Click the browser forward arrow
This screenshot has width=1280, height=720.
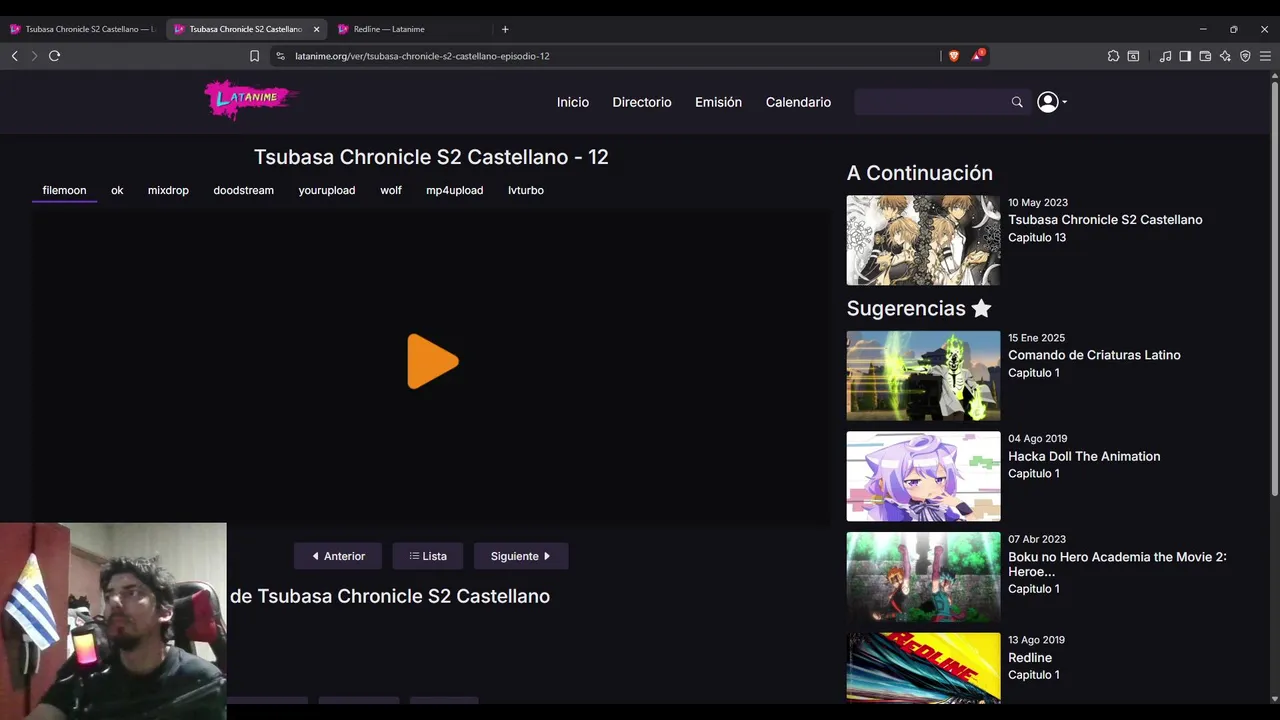coord(34,56)
